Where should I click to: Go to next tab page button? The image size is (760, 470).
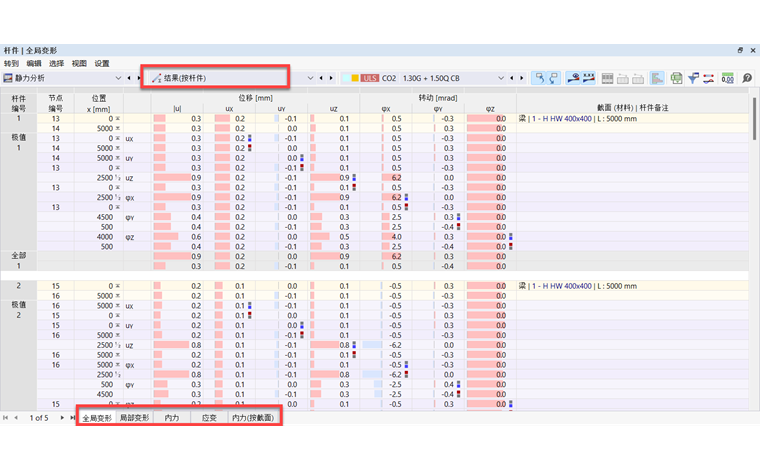click(x=62, y=418)
